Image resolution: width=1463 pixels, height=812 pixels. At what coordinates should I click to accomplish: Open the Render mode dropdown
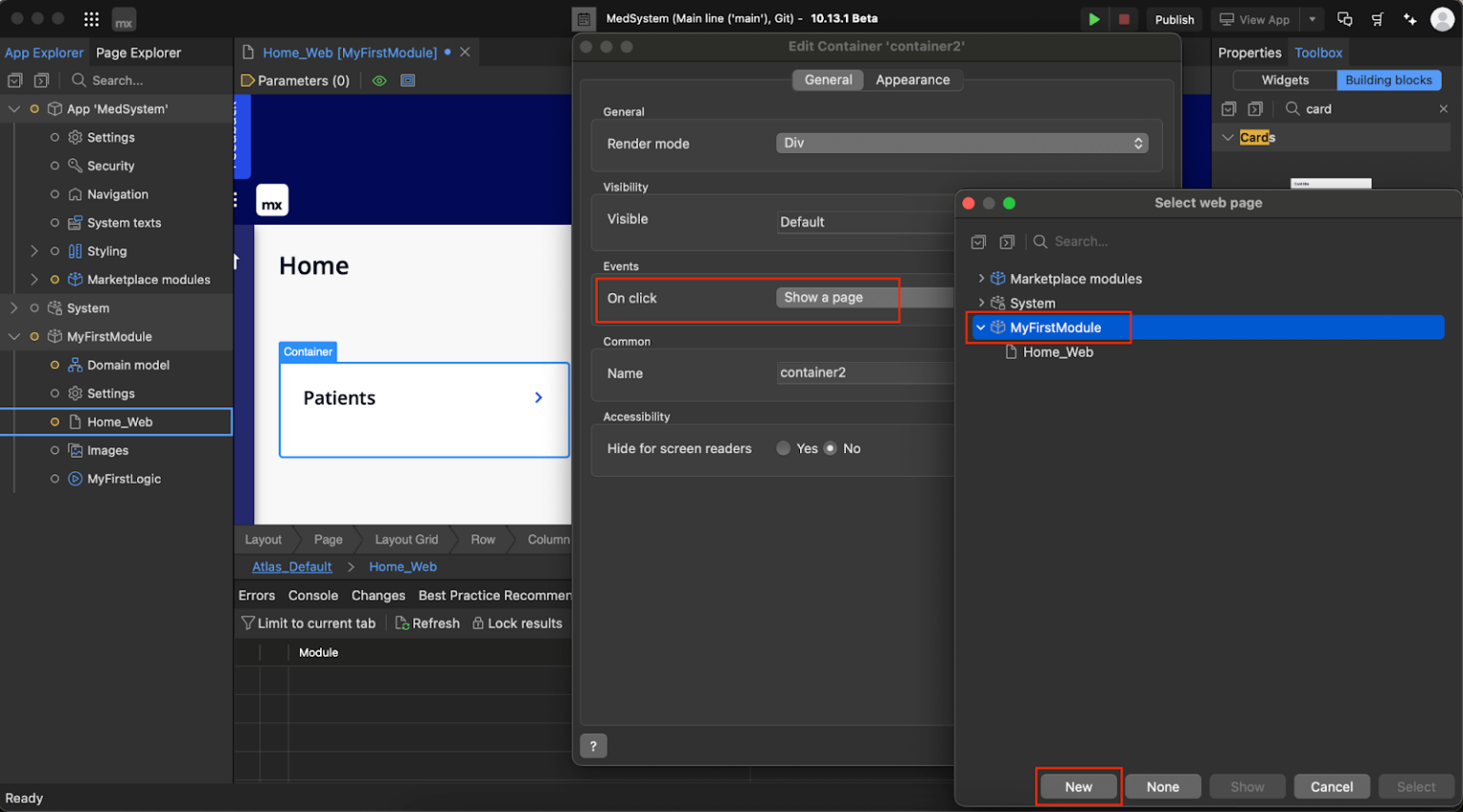(962, 144)
